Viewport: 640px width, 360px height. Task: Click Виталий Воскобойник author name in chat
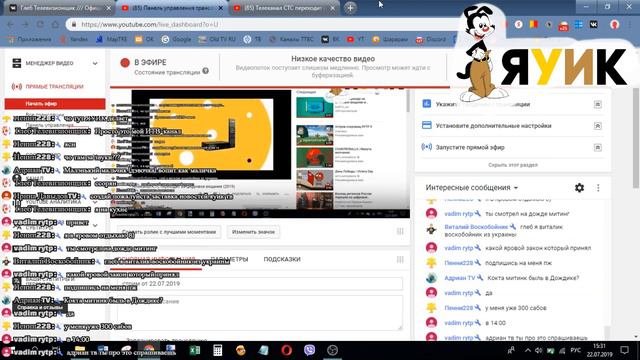coord(476,227)
